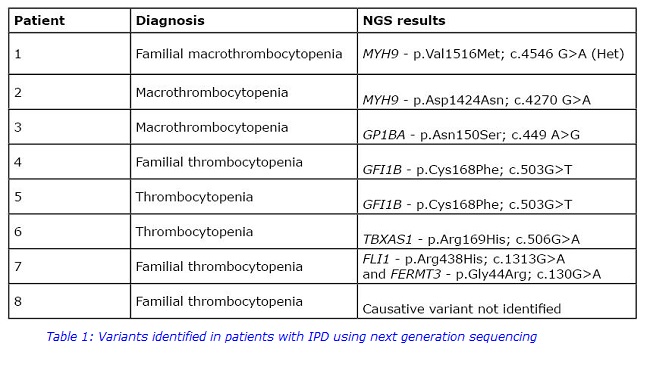Image resolution: width=650 pixels, height=372 pixels.
Task: Select the Familial macrothrombocytopenia cell
Action: click(x=244, y=54)
